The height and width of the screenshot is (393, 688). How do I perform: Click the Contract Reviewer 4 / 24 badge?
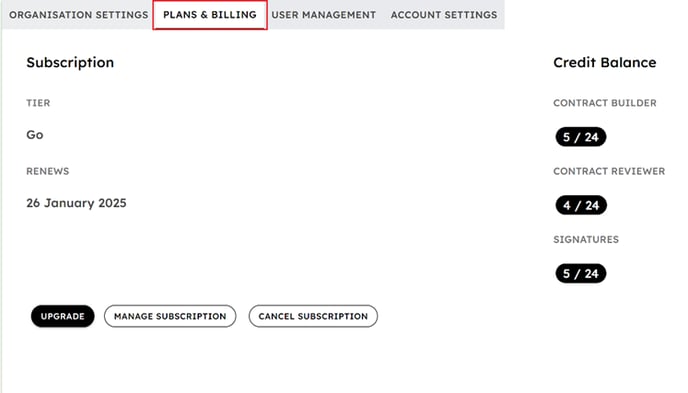581,205
